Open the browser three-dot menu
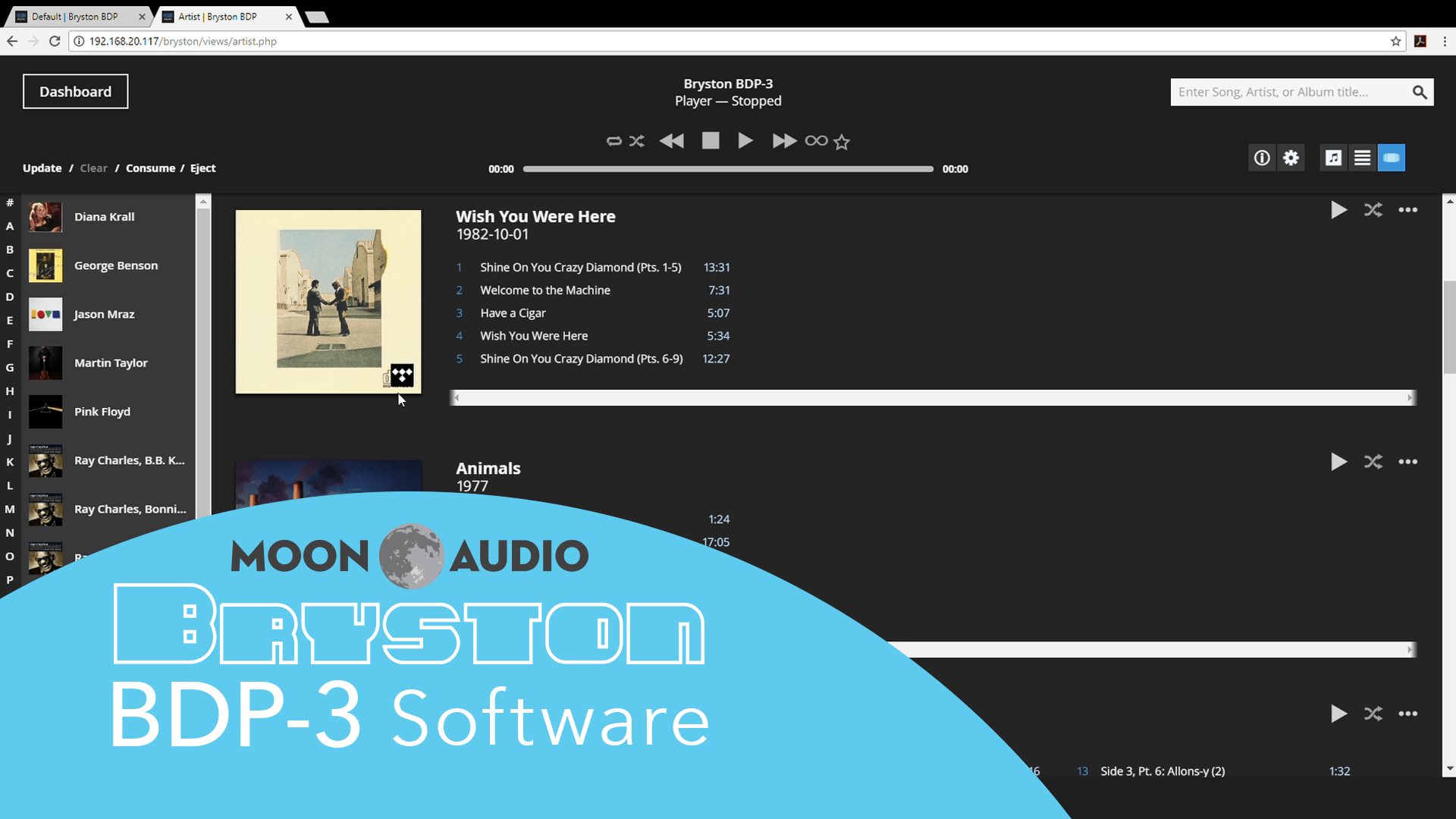This screenshot has width=1456, height=819. pyautogui.click(x=1445, y=42)
